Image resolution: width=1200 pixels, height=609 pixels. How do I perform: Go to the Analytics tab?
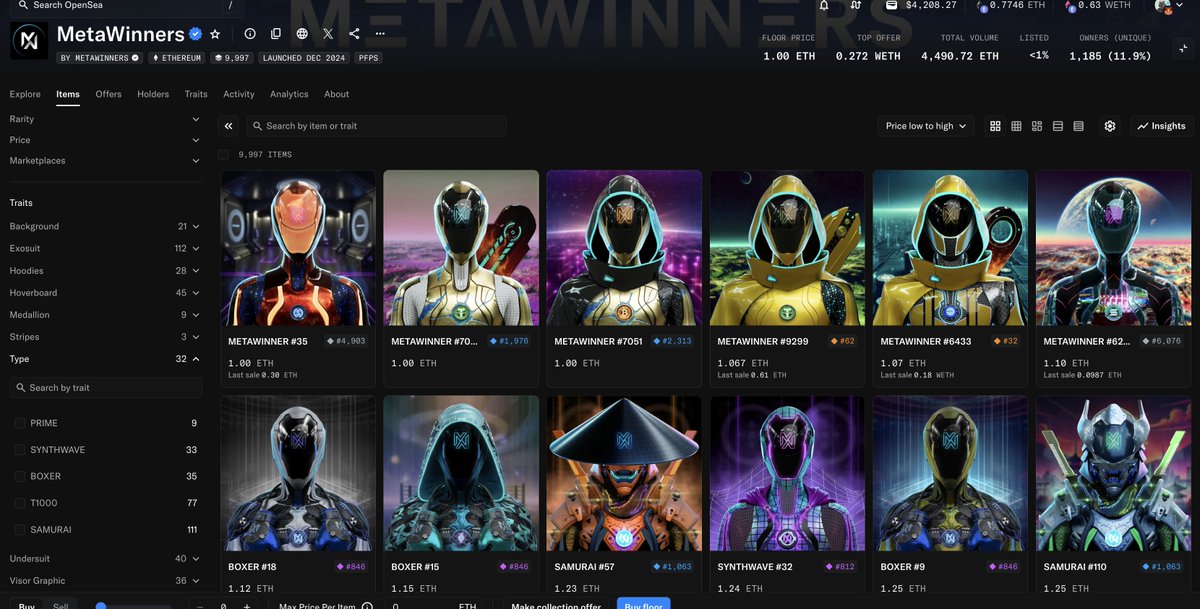tap(289, 94)
